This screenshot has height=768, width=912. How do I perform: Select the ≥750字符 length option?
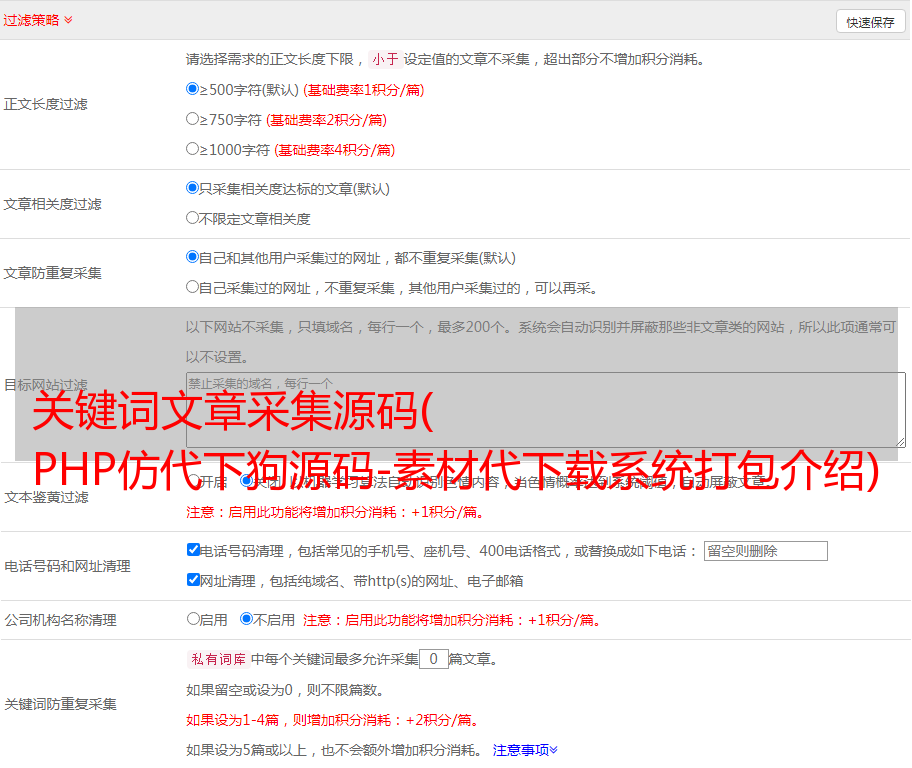(x=193, y=119)
